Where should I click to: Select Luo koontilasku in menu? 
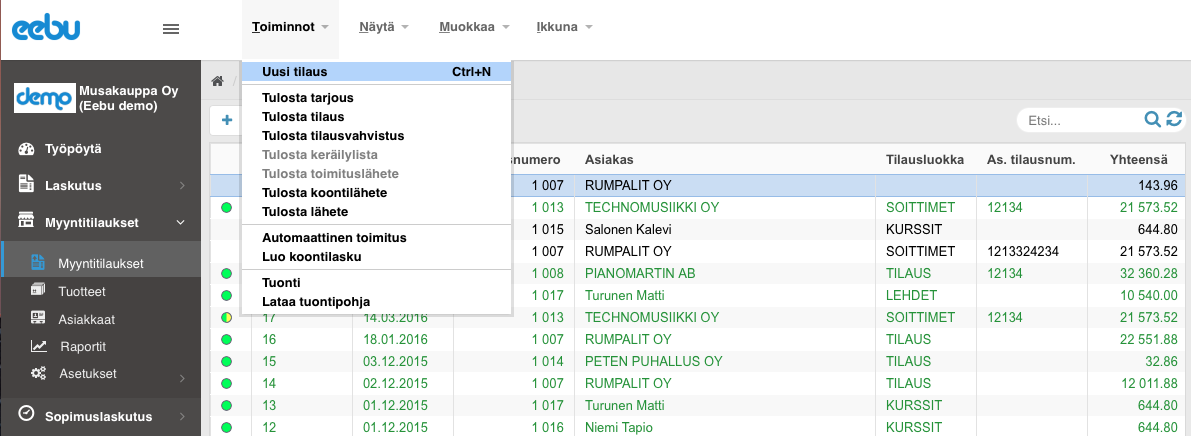pos(311,256)
